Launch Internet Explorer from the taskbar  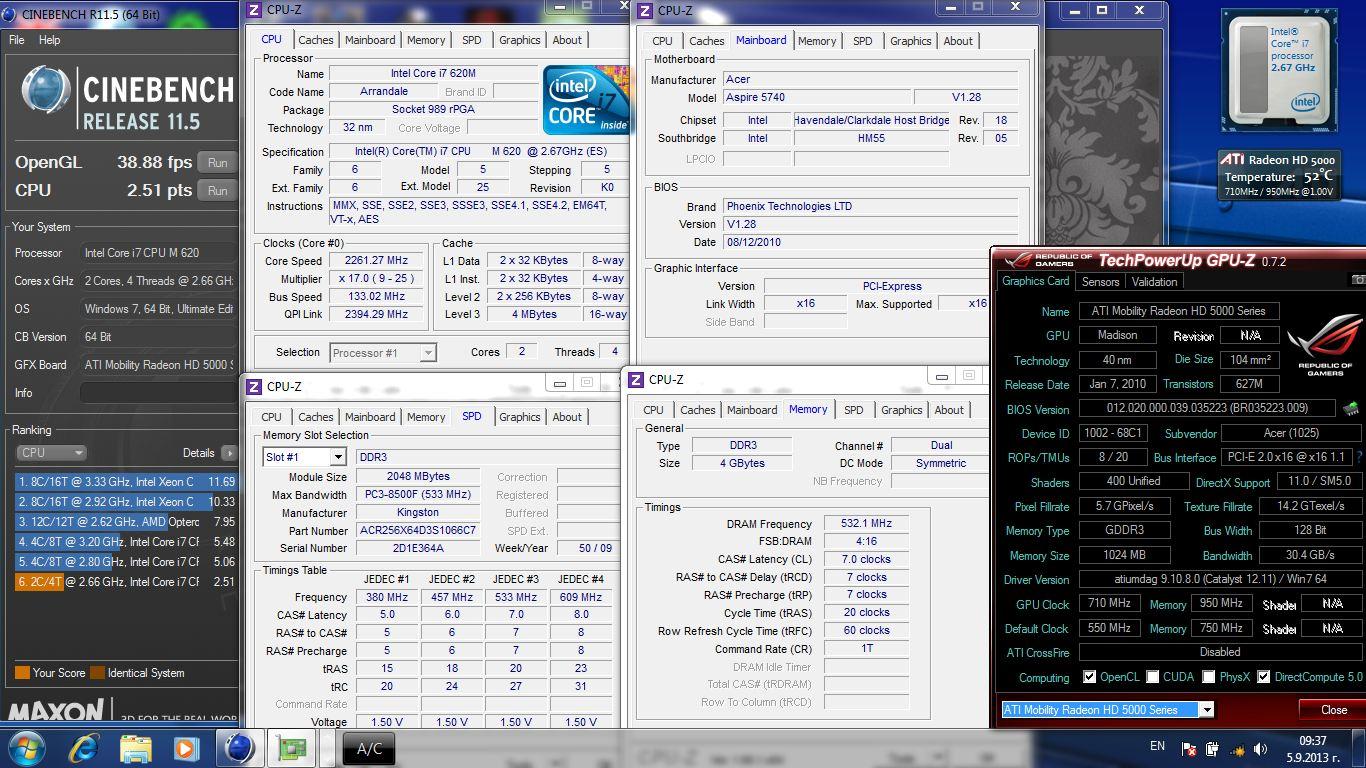pyautogui.click(x=85, y=747)
